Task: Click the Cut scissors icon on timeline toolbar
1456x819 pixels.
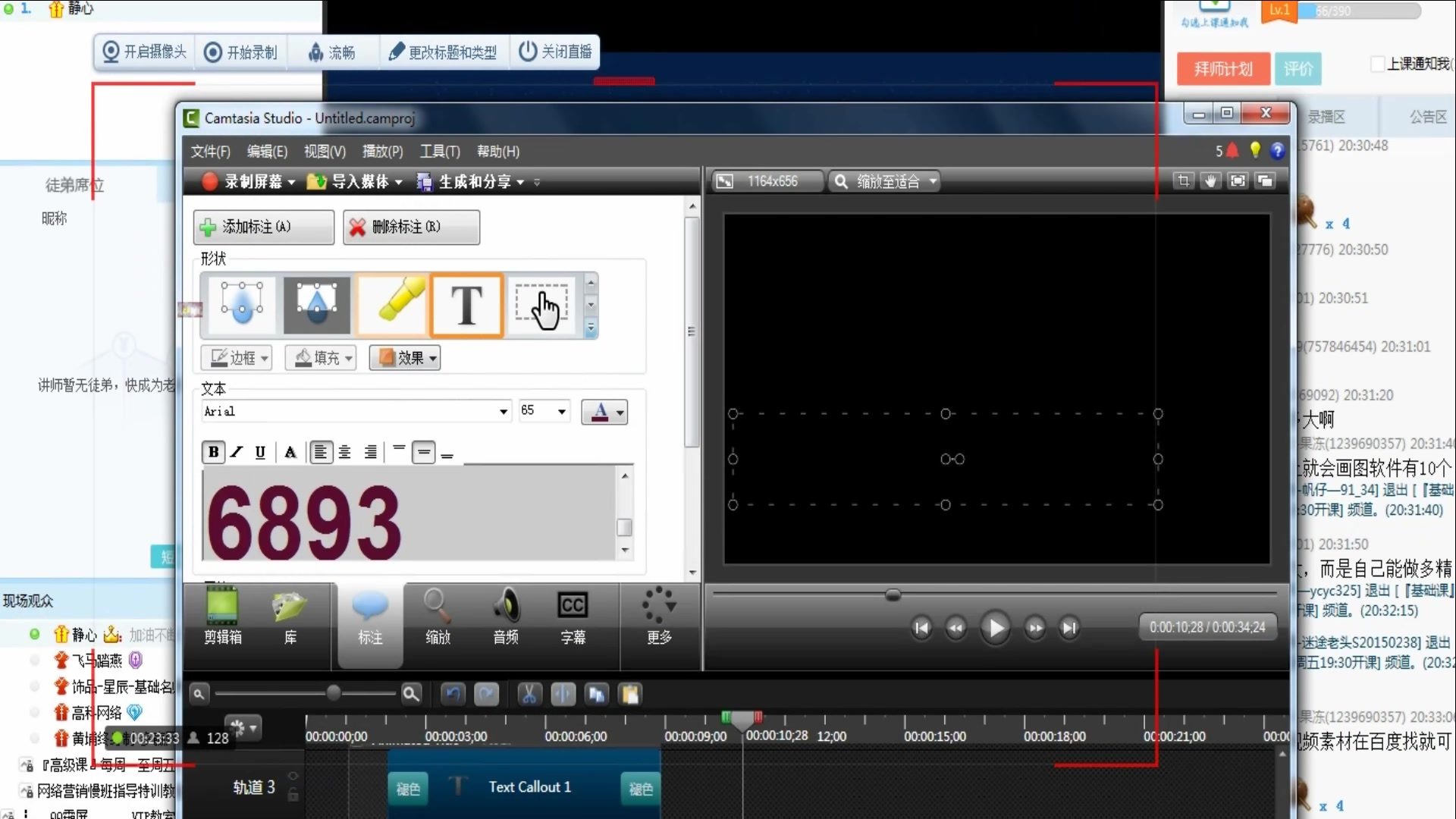Action: 529,694
